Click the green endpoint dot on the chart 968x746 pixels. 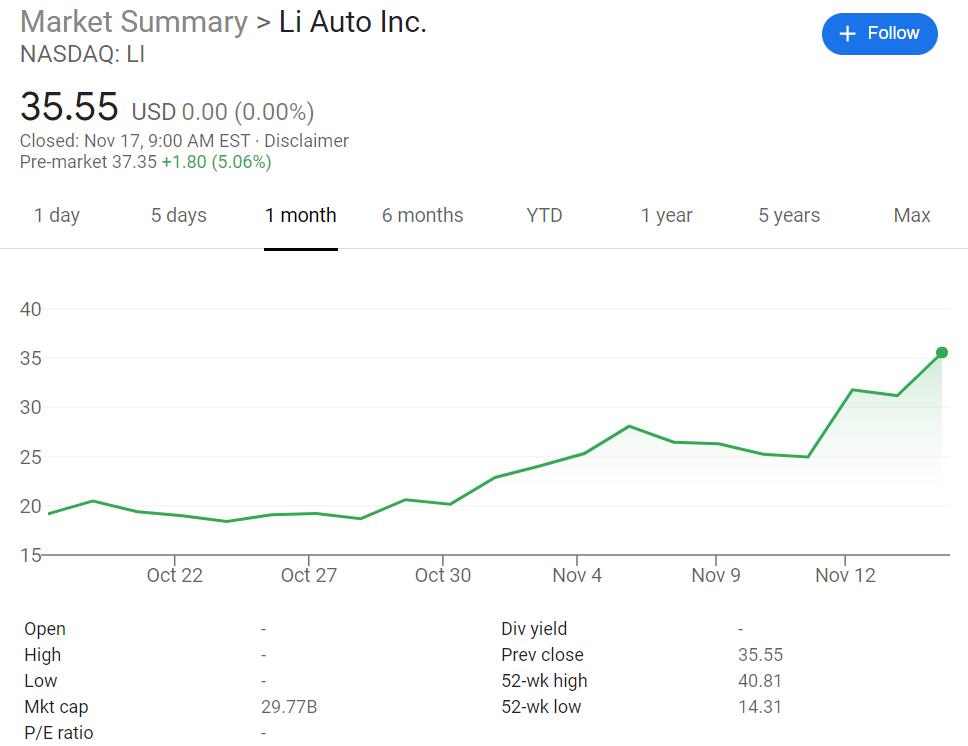[x=941, y=351]
